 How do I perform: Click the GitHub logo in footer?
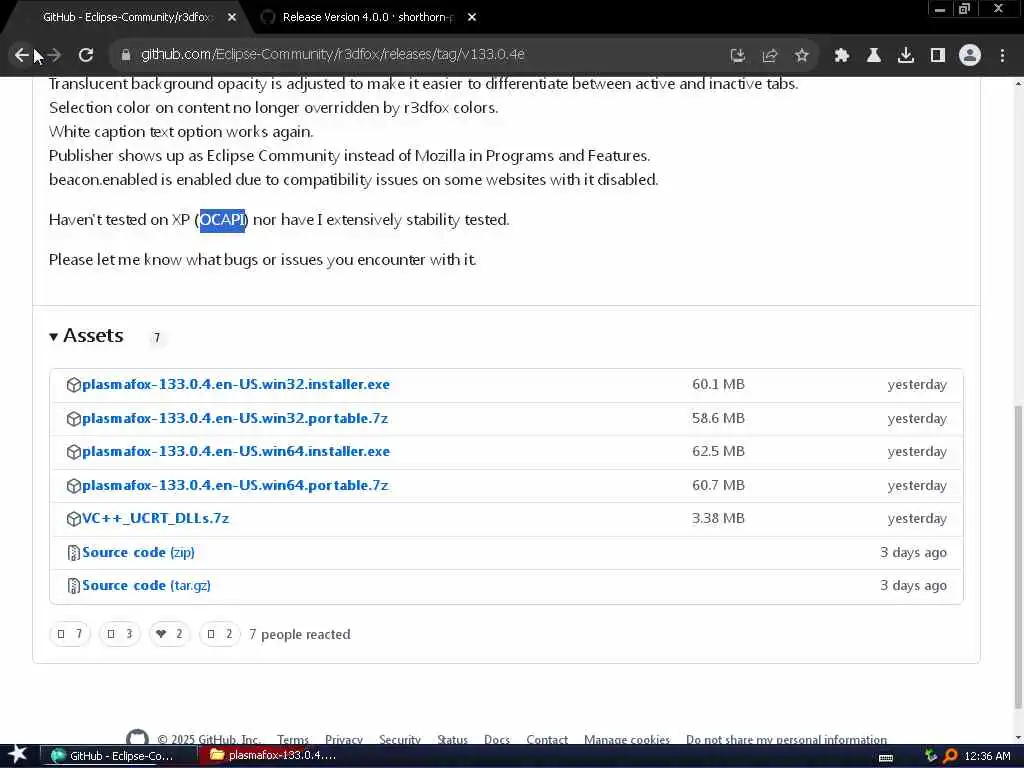pyautogui.click(x=137, y=738)
